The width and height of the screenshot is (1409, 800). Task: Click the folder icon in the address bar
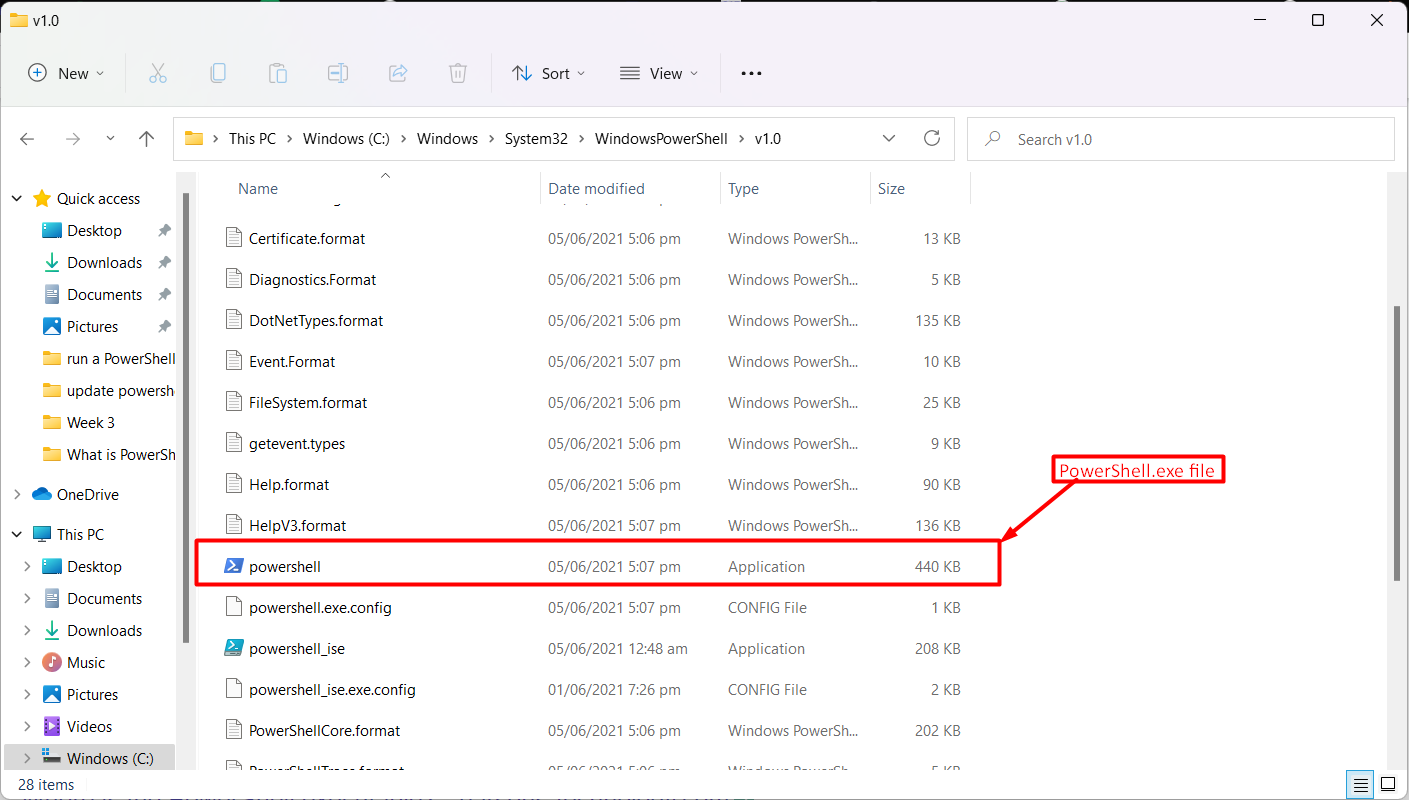[194, 138]
